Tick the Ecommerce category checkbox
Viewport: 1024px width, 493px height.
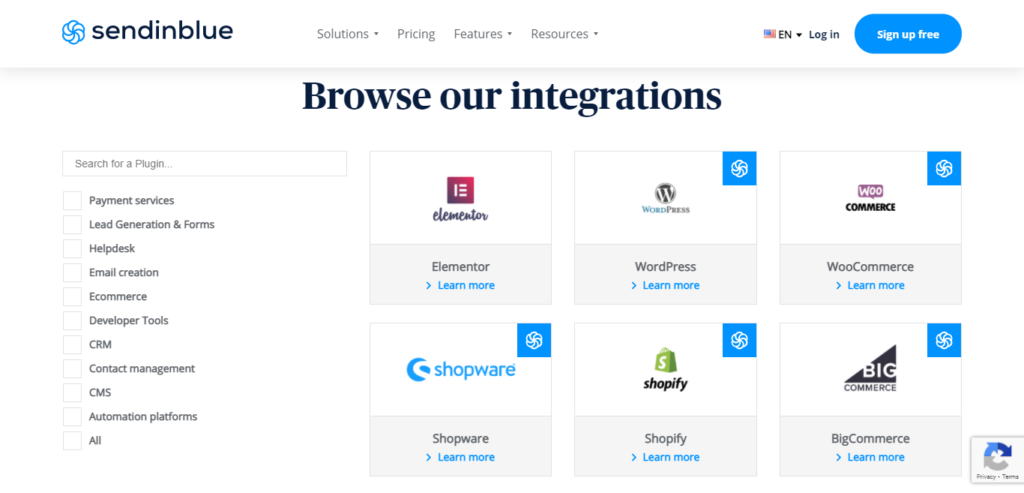72,296
